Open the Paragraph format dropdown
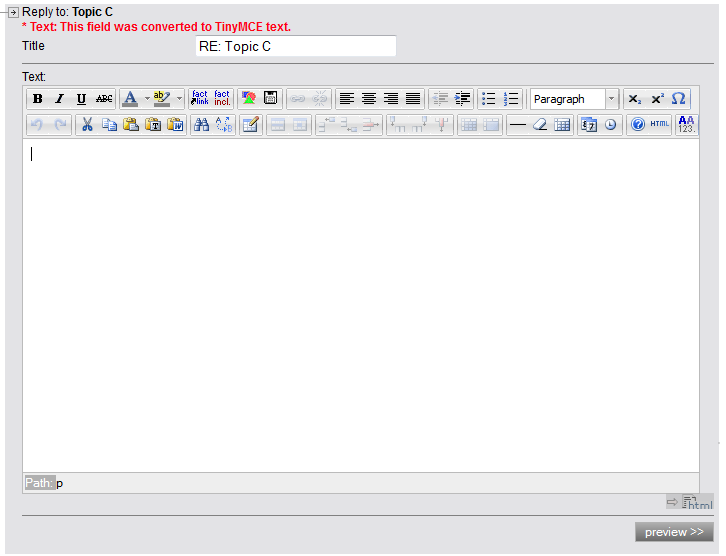 [574, 99]
